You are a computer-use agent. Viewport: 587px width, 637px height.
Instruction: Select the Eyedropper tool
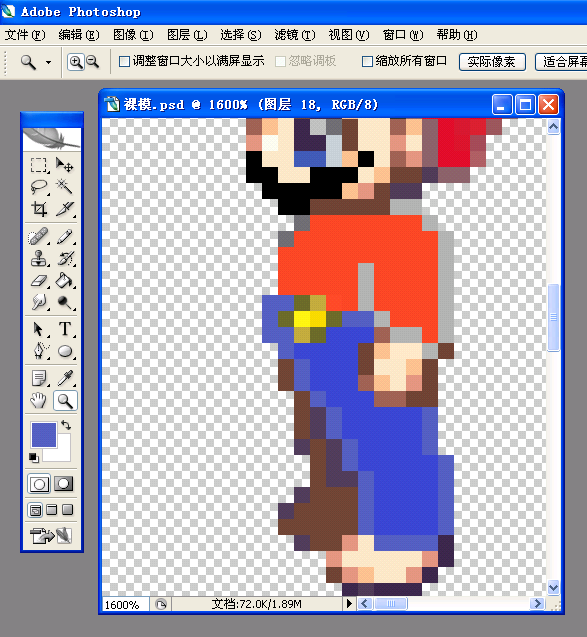point(65,378)
